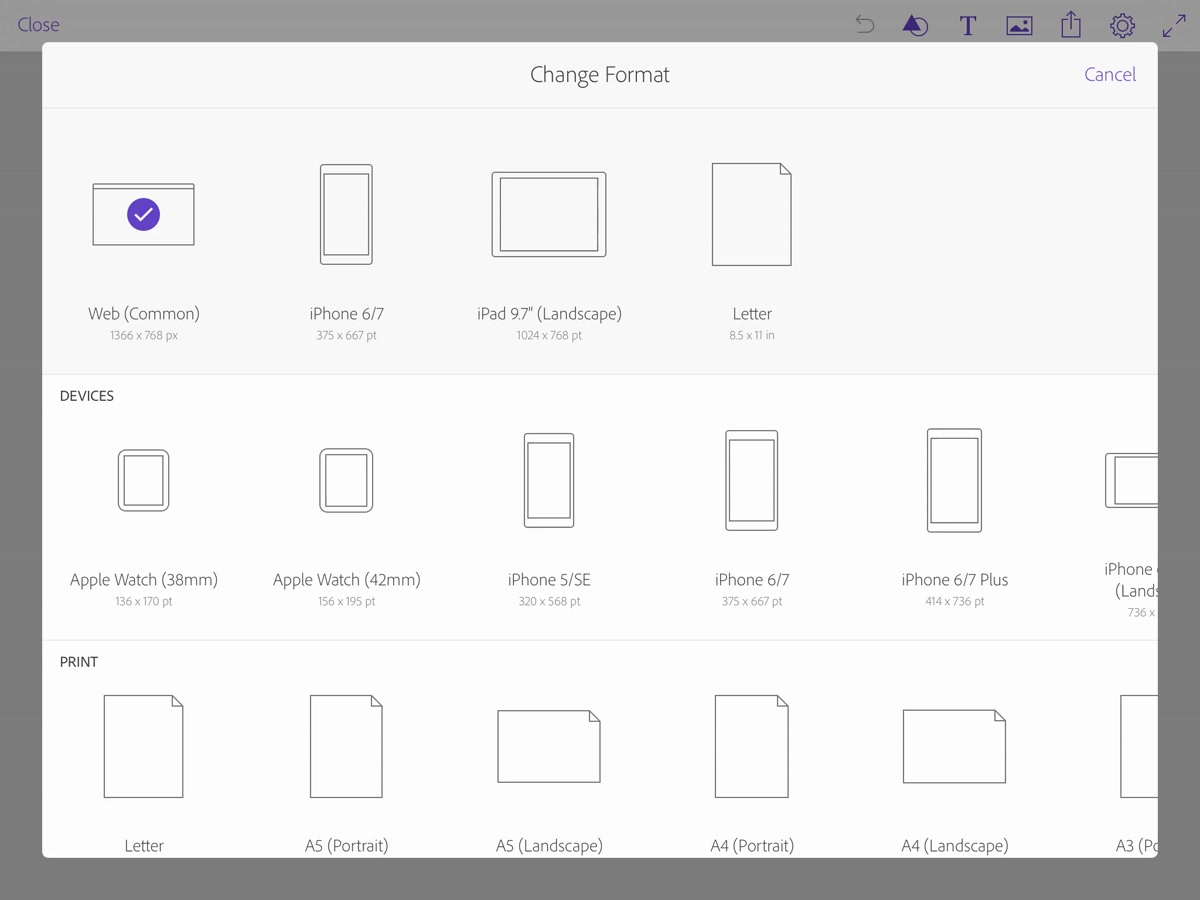Image resolution: width=1200 pixels, height=900 pixels.
Task: Click the "A5 (Landscape)" label
Action: click(x=549, y=845)
